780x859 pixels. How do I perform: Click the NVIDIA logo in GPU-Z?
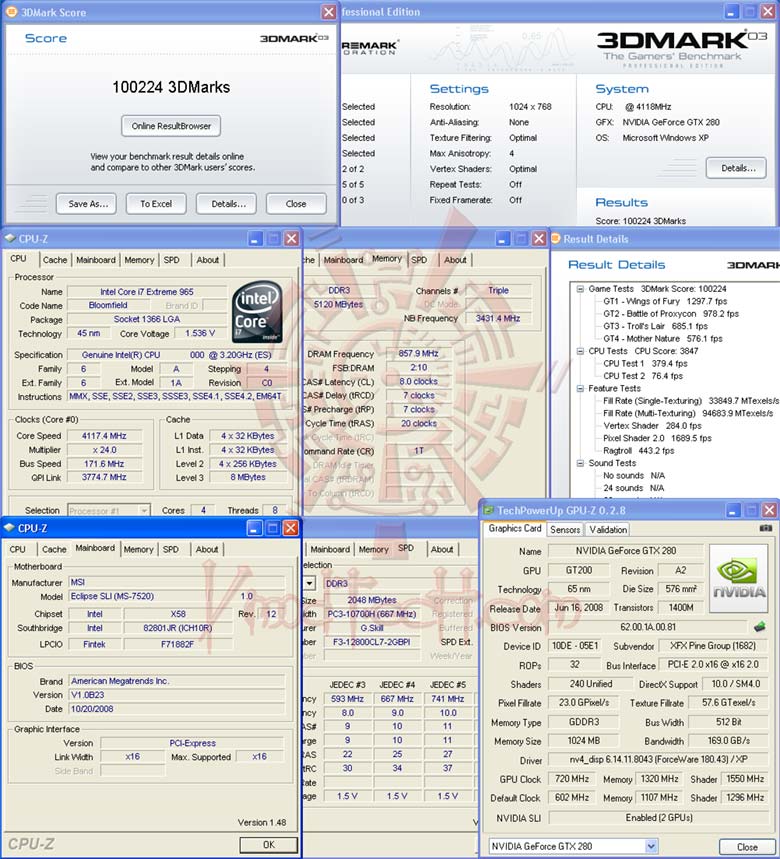click(739, 578)
